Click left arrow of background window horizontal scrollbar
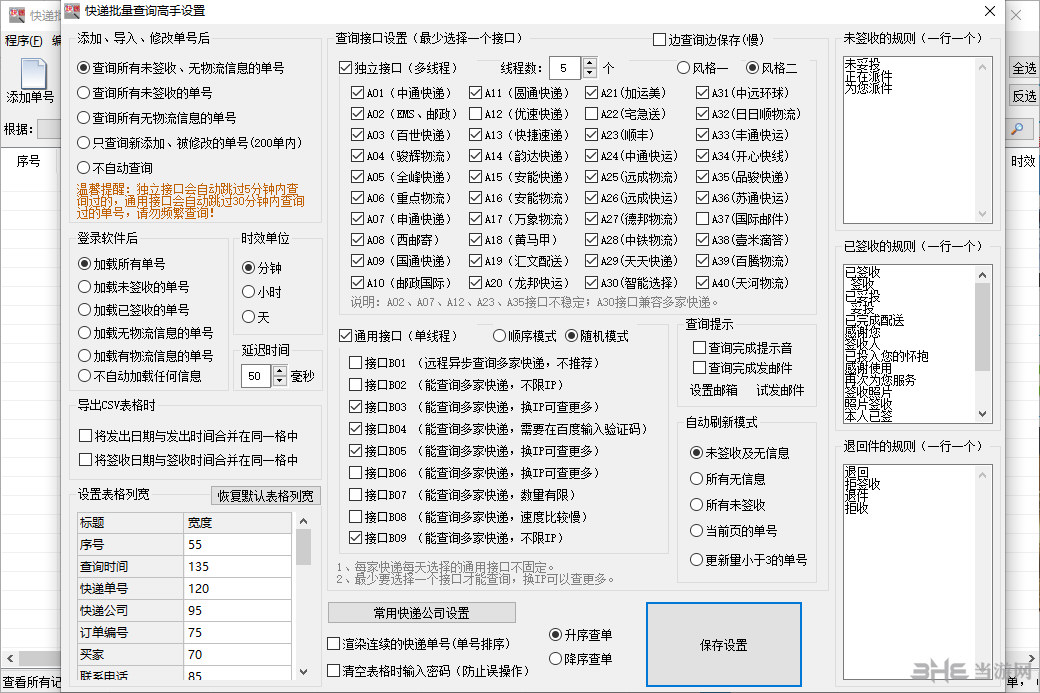Image resolution: width=1040 pixels, height=693 pixels. (10, 659)
